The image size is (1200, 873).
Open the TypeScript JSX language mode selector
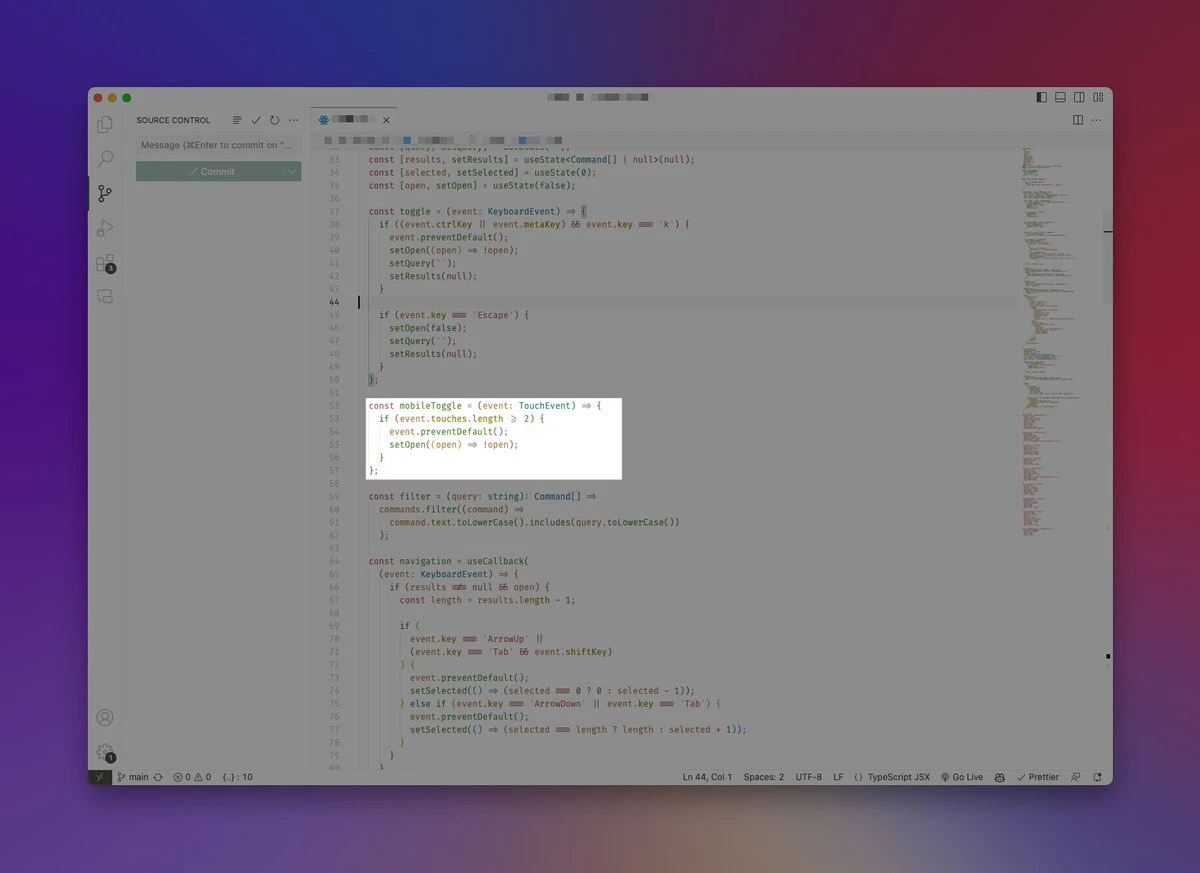[x=892, y=777]
